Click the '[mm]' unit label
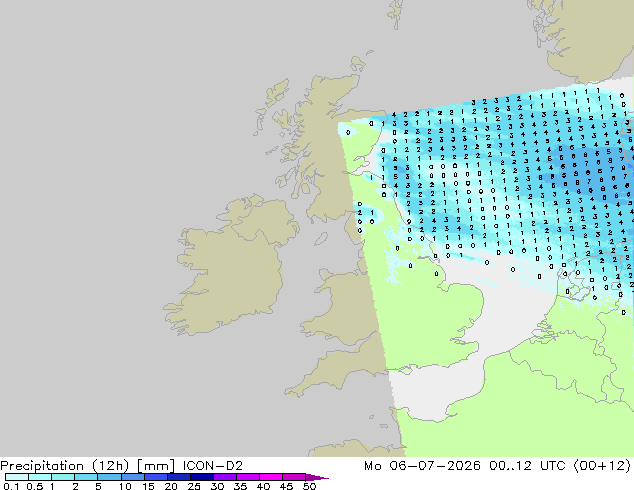Screen dimensions: 634x490 tap(156, 466)
